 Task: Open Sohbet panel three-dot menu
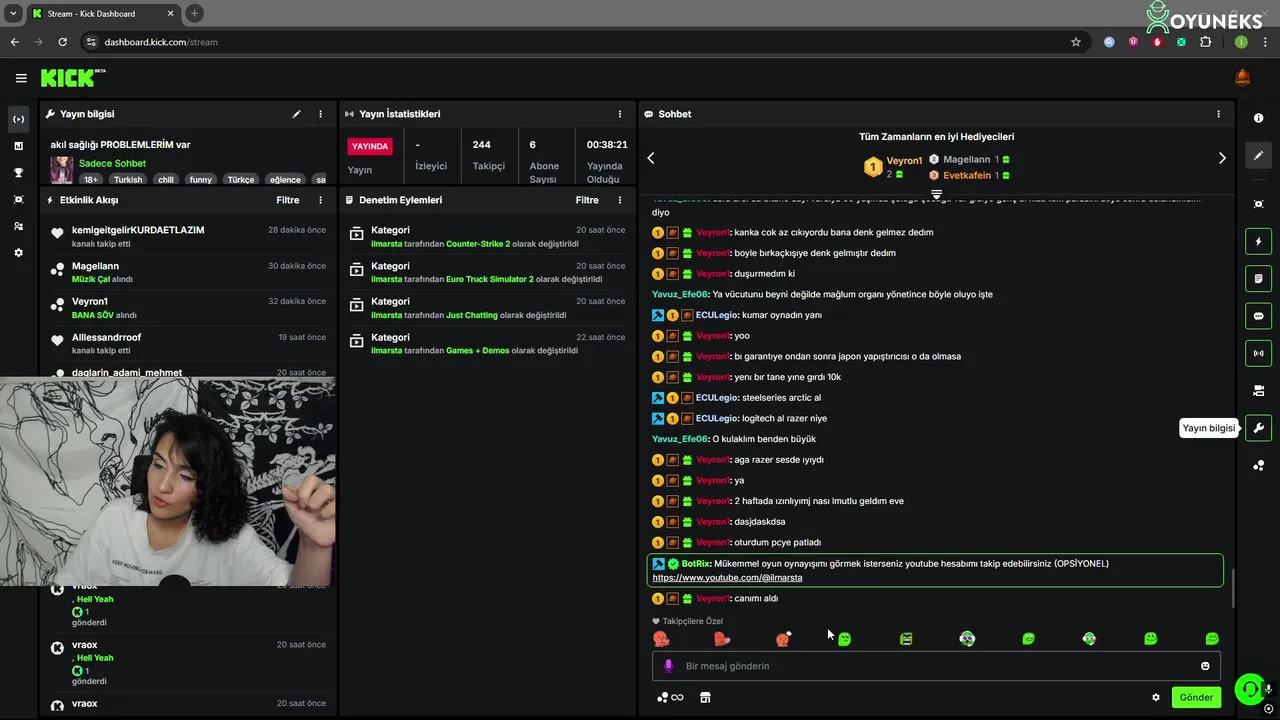coord(1218,114)
